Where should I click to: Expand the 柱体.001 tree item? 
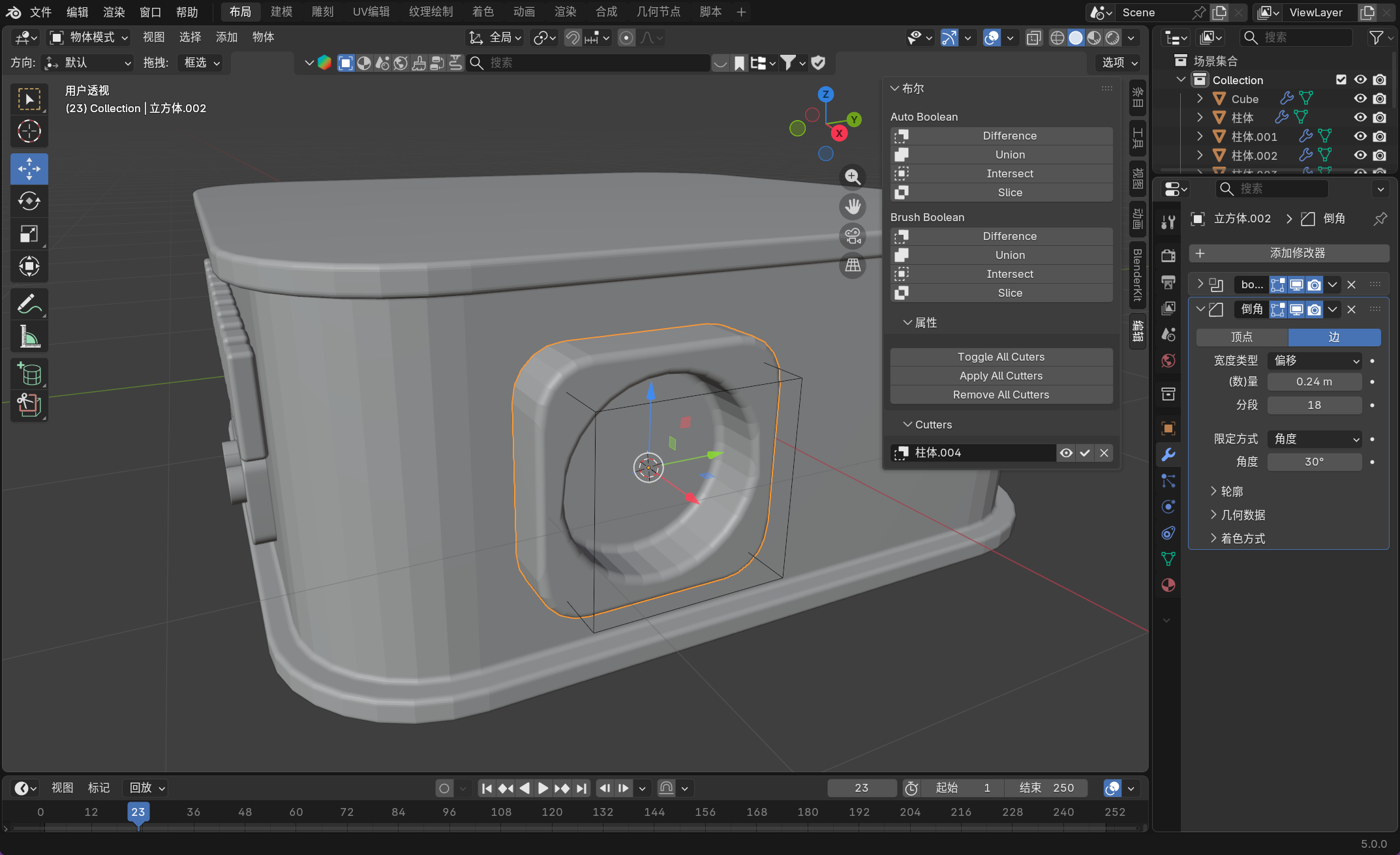coord(1200,136)
